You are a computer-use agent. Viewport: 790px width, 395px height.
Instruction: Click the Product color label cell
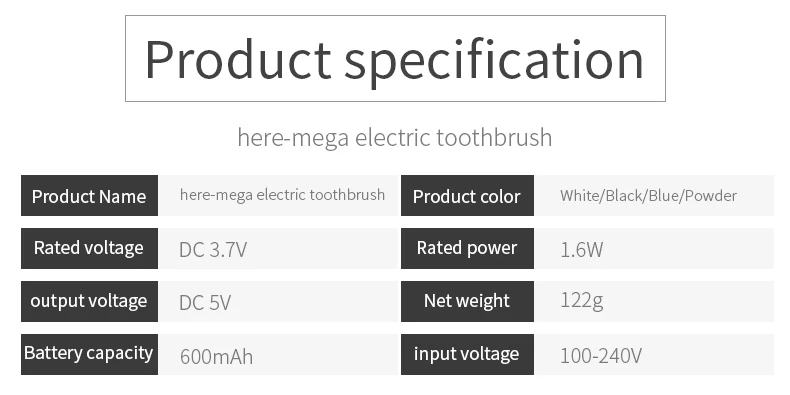(x=467, y=195)
